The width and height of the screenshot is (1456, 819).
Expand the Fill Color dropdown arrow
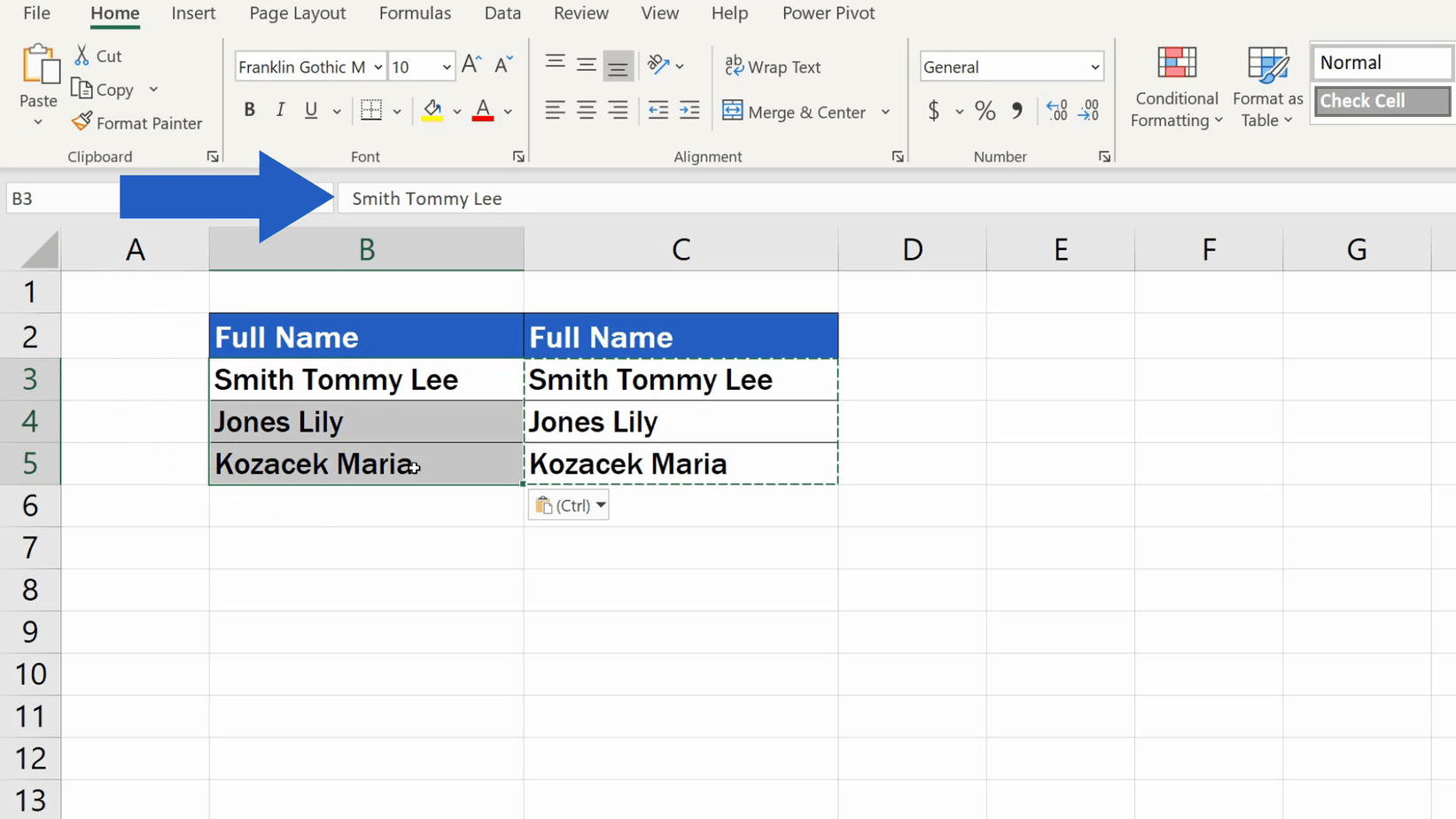[x=456, y=111]
